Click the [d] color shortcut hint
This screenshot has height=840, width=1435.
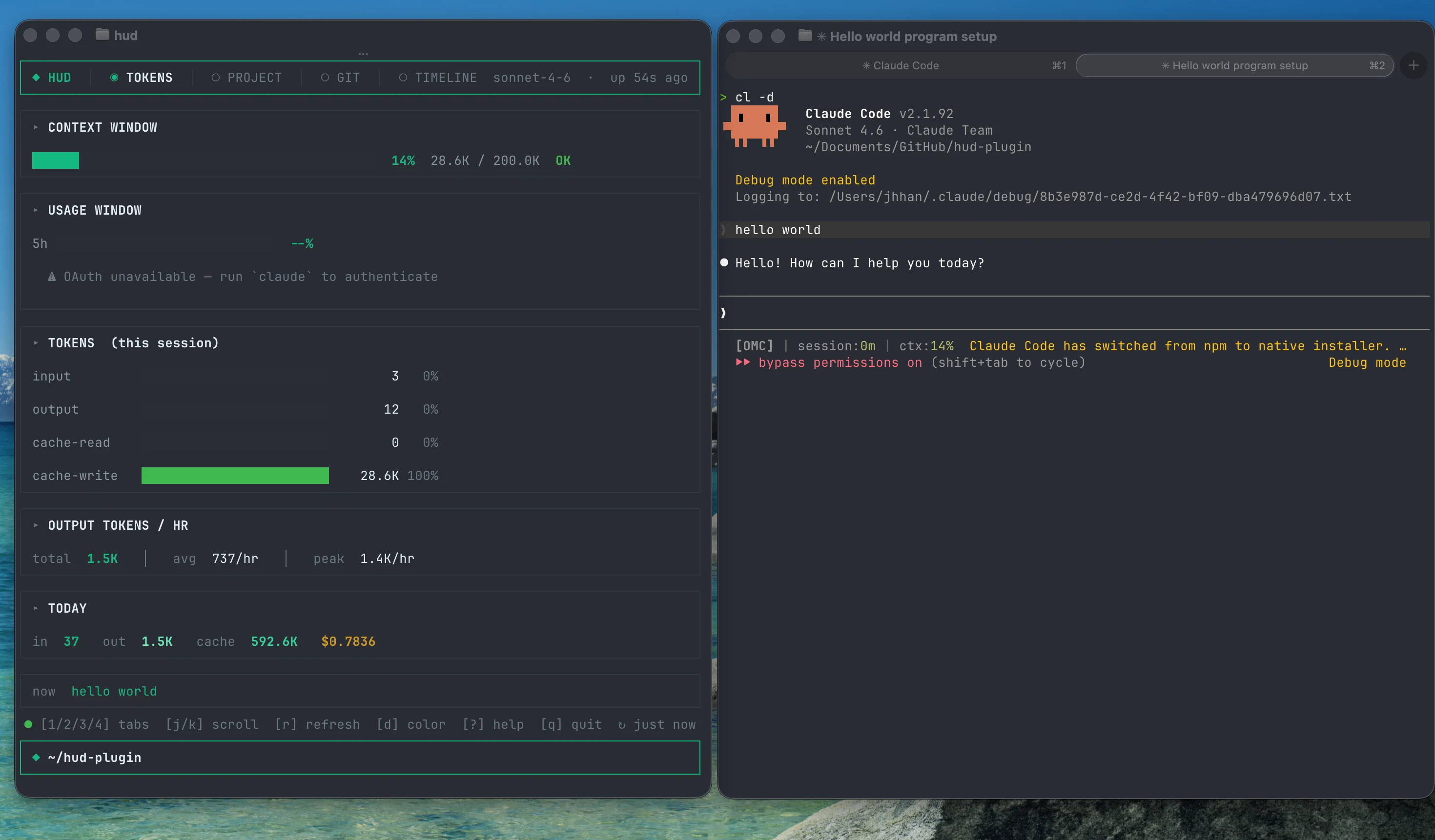click(411, 724)
